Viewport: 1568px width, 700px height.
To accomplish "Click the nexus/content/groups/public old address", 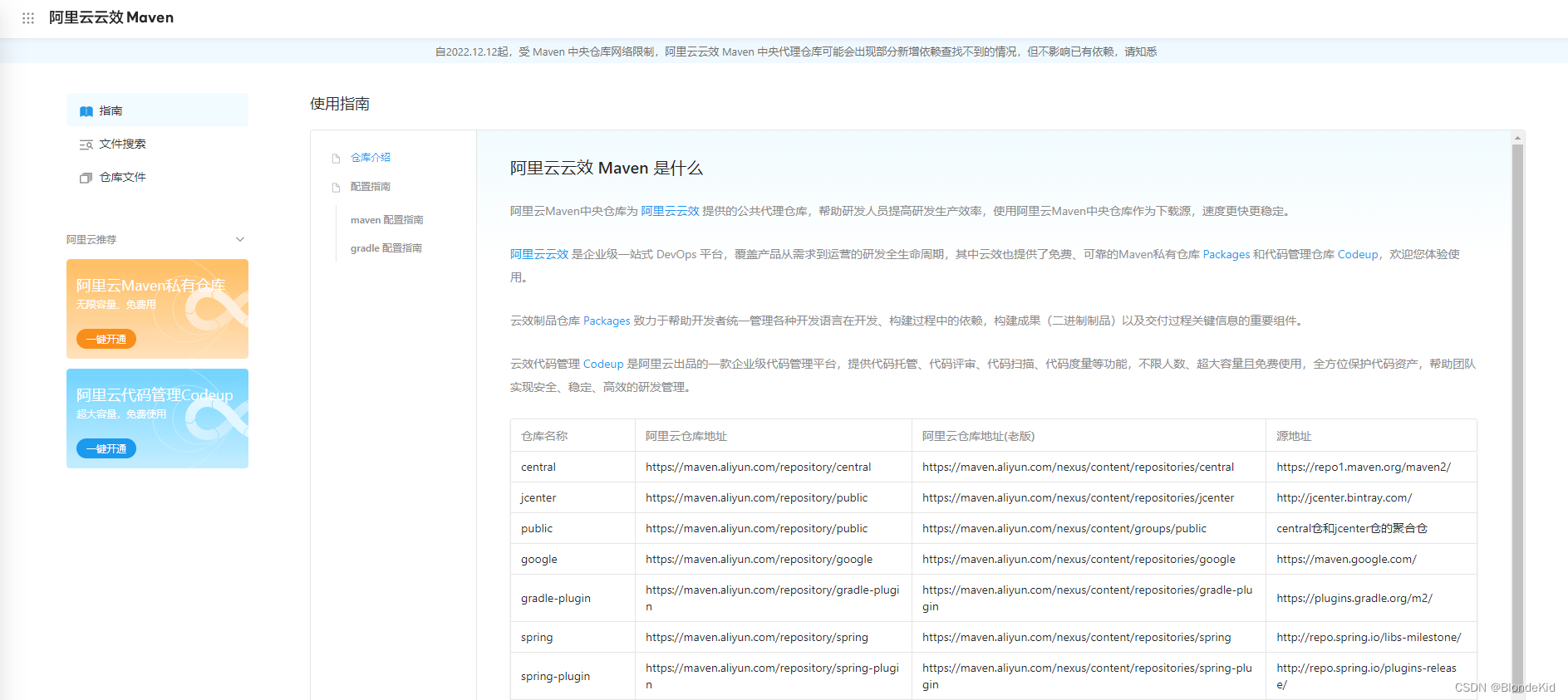I will (x=1064, y=528).
